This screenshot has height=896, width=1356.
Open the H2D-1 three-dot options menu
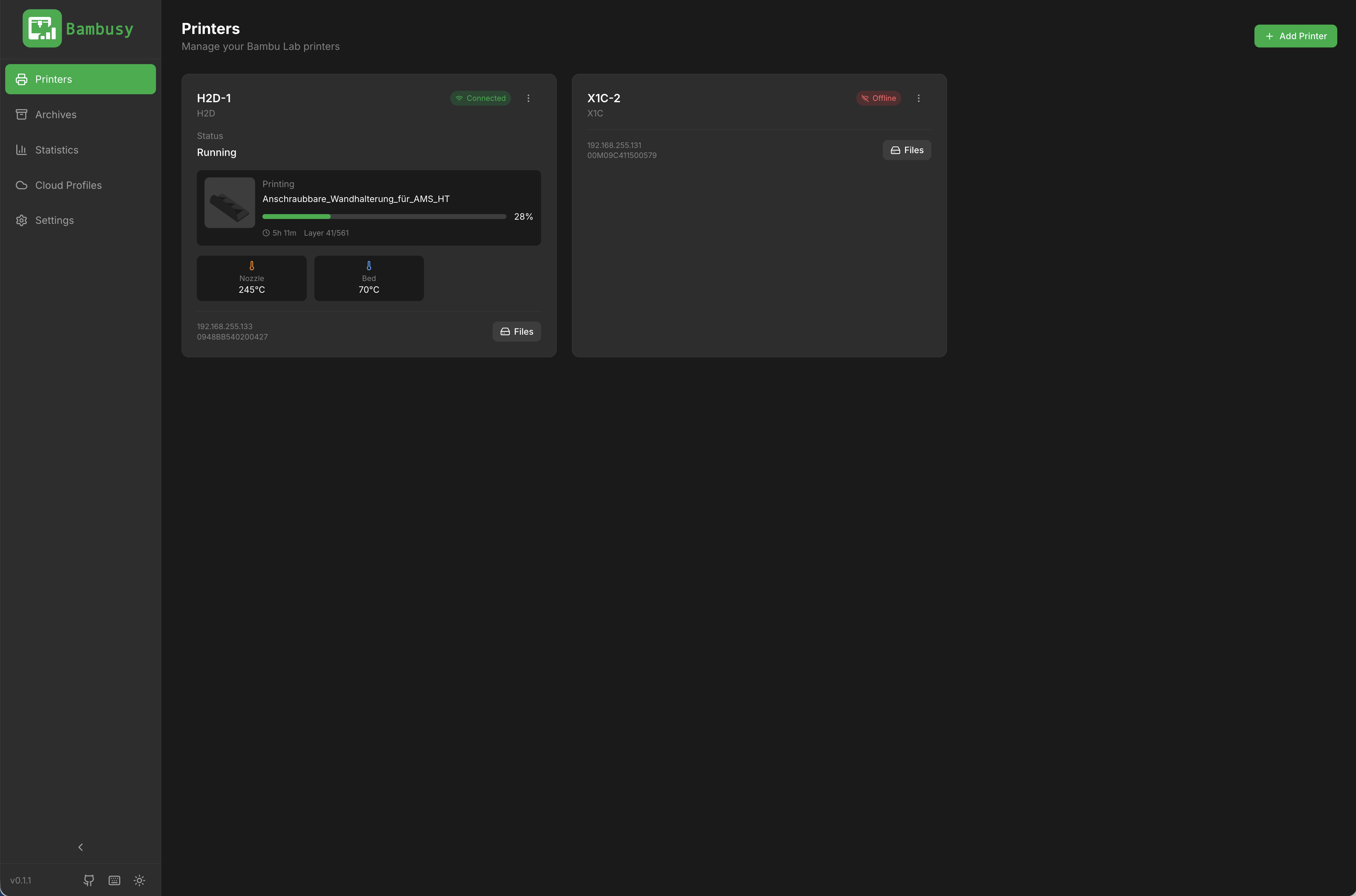(x=528, y=98)
